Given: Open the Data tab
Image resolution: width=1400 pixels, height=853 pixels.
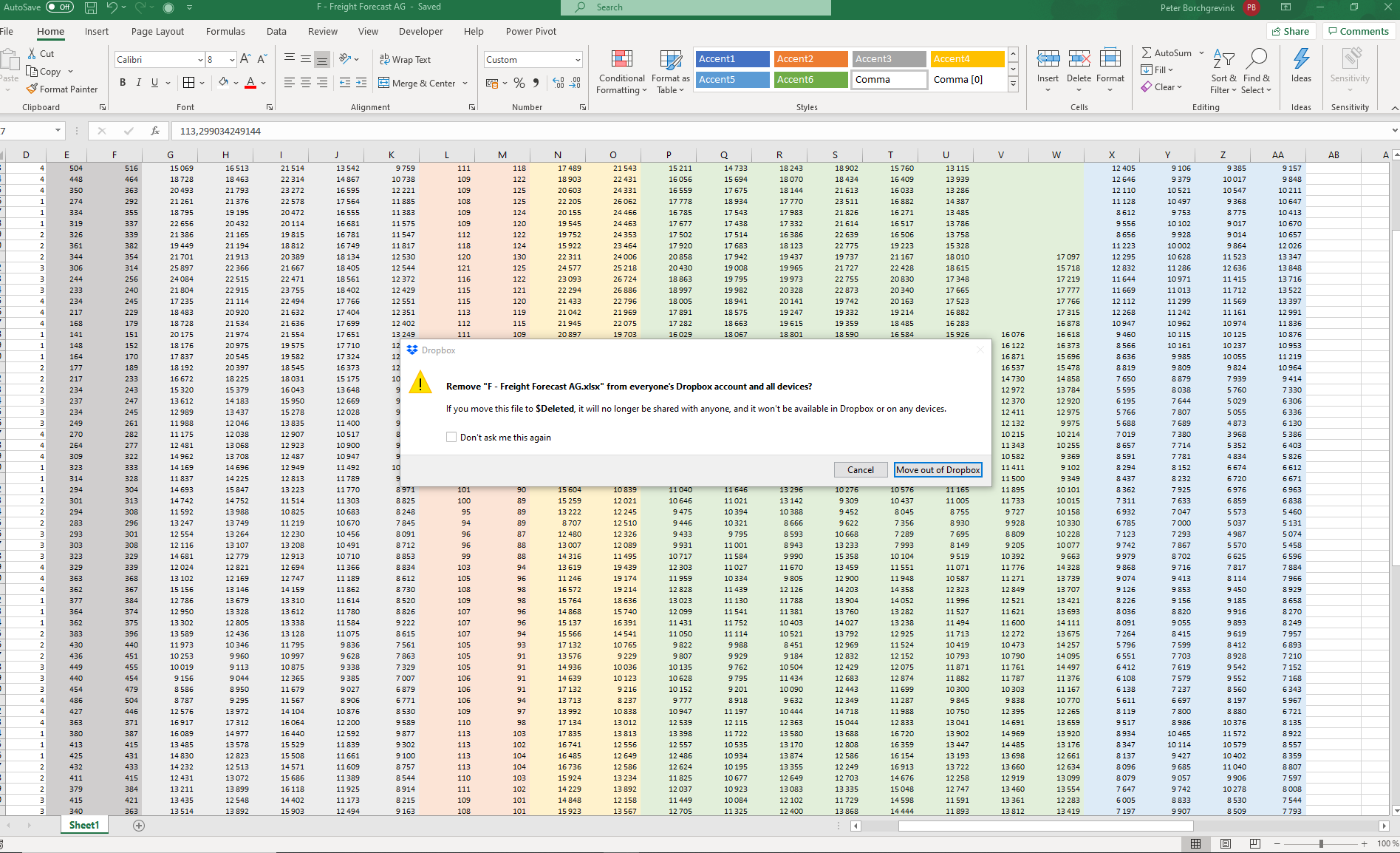Looking at the screenshot, I should click(276, 31).
